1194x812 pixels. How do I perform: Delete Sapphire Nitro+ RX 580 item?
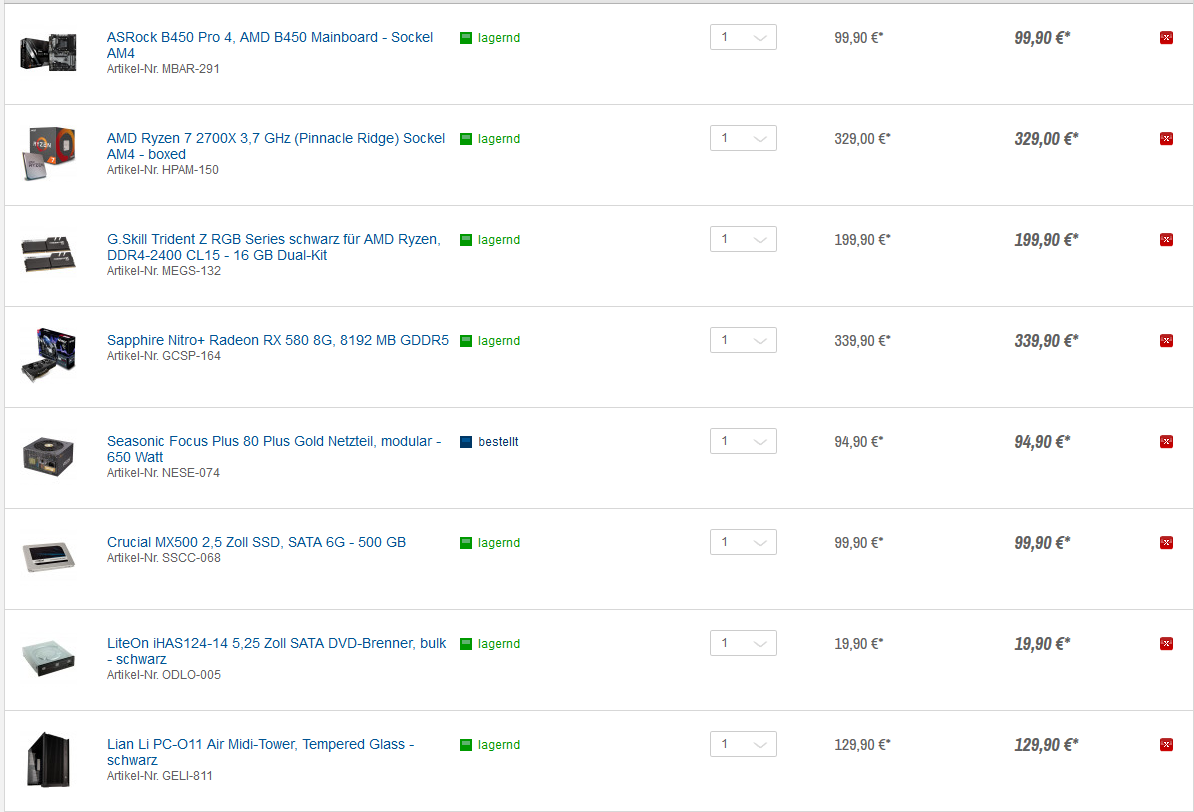click(x=1166, y=340)
